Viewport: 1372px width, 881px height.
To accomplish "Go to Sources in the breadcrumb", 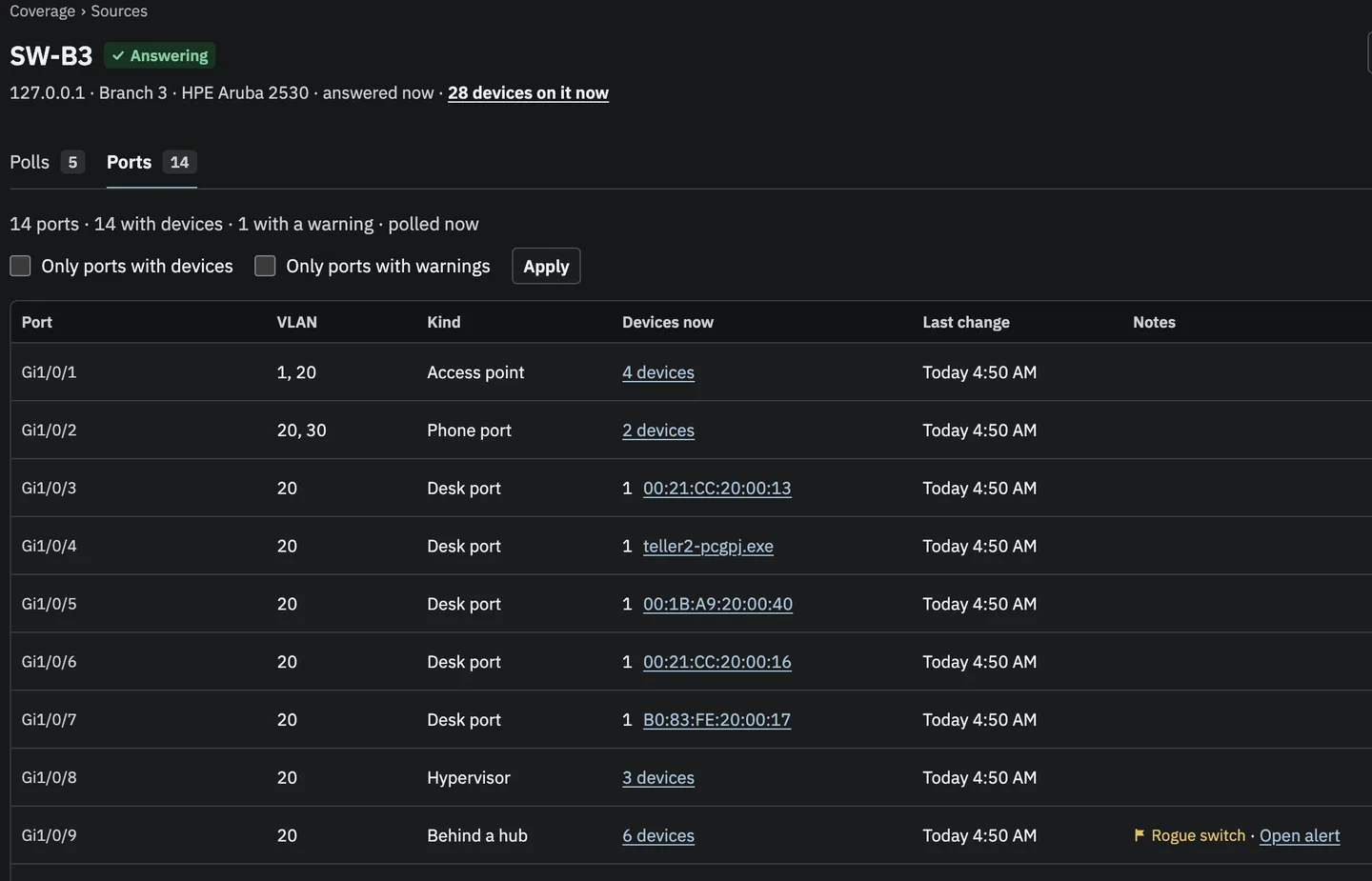I will click(x=119, y=11).
